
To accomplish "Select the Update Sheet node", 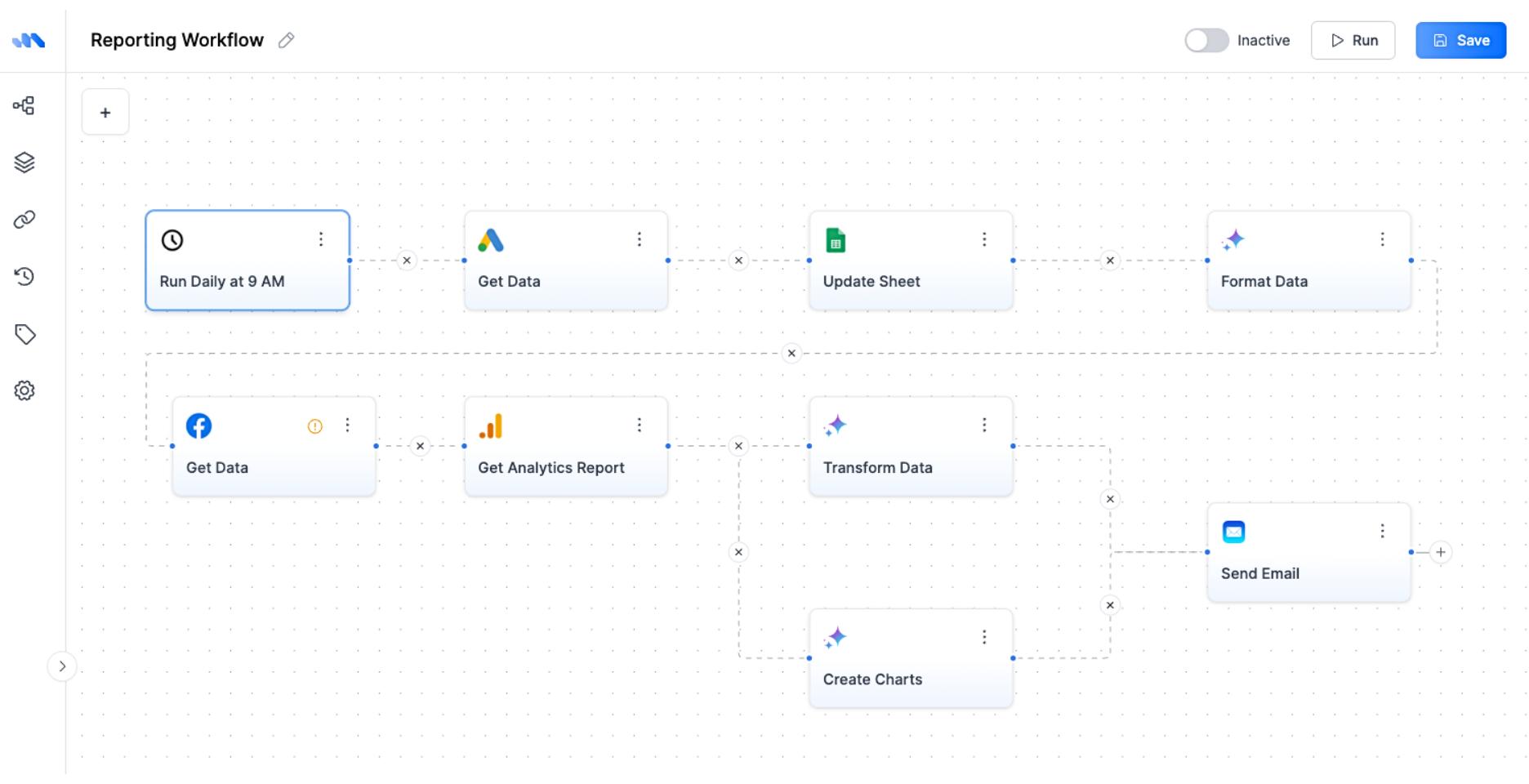I will pyautogui.click(x=911, y=261).
